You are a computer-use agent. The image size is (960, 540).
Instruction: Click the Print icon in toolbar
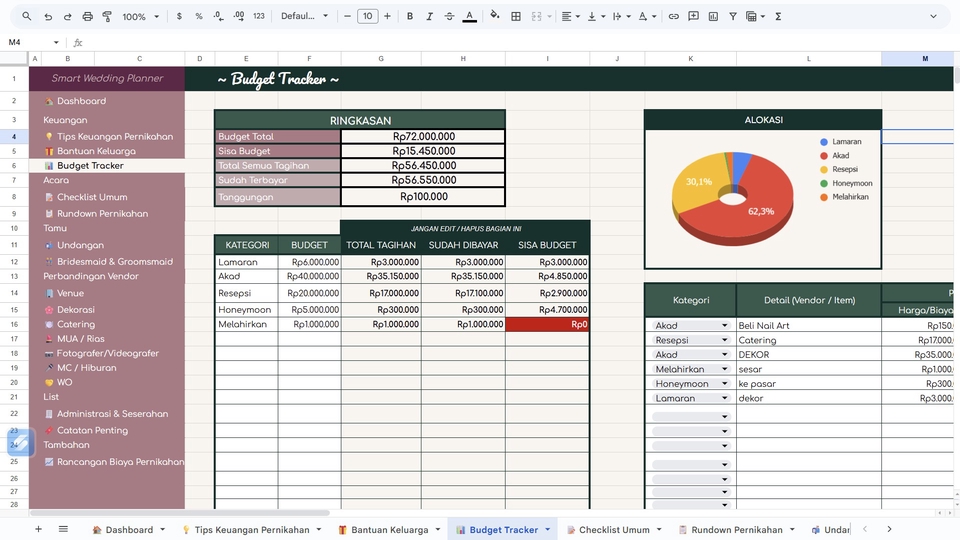coord(88,16)
